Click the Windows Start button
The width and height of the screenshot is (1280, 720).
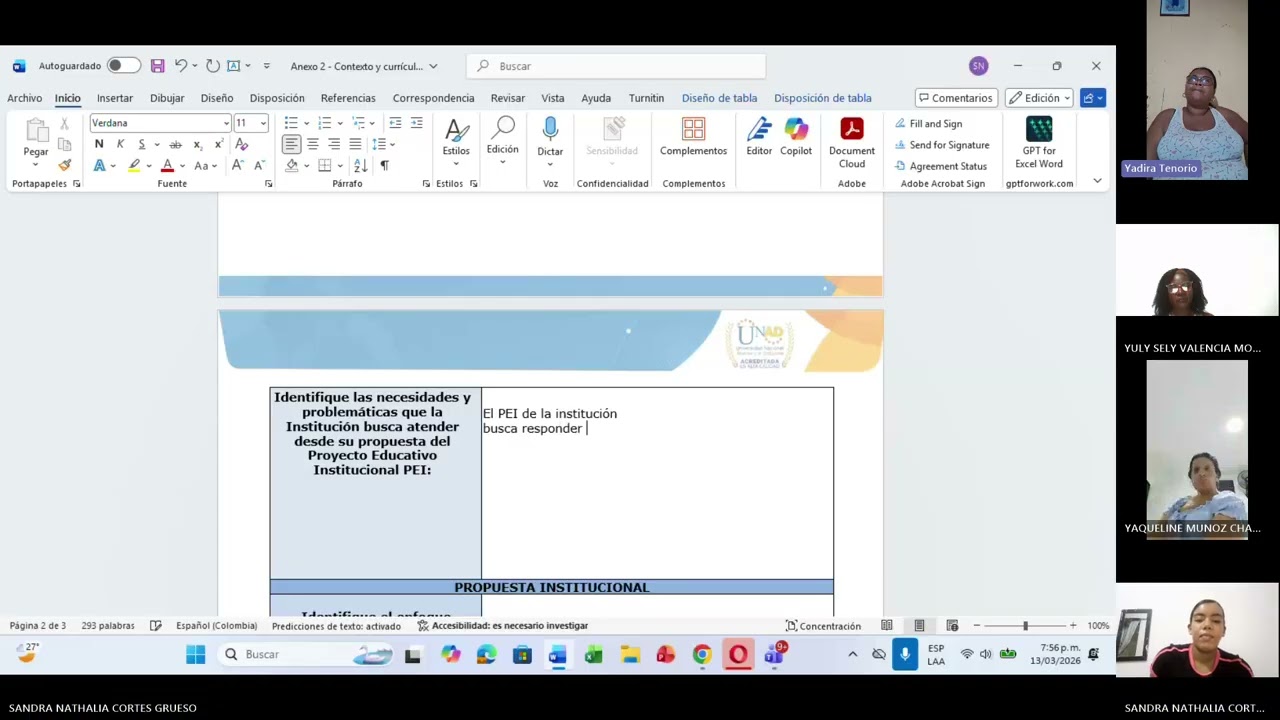(x=195, y=655)
